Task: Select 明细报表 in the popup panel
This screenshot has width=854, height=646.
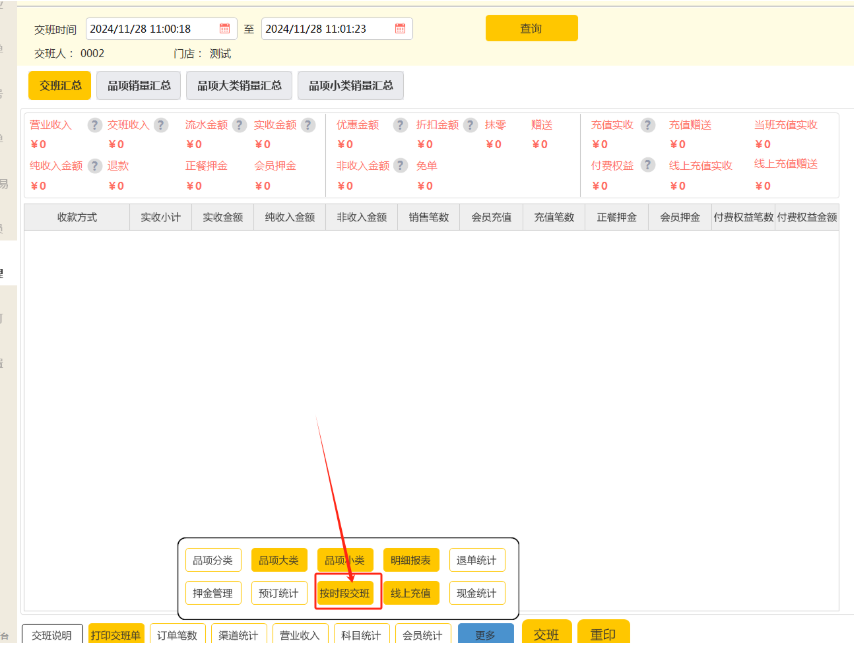Action: (411, 560)
